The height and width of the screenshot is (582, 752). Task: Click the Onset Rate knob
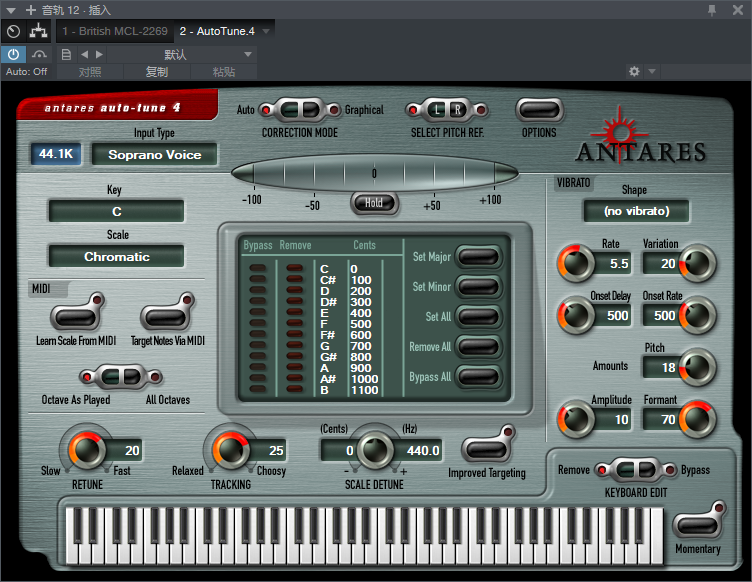697,315
